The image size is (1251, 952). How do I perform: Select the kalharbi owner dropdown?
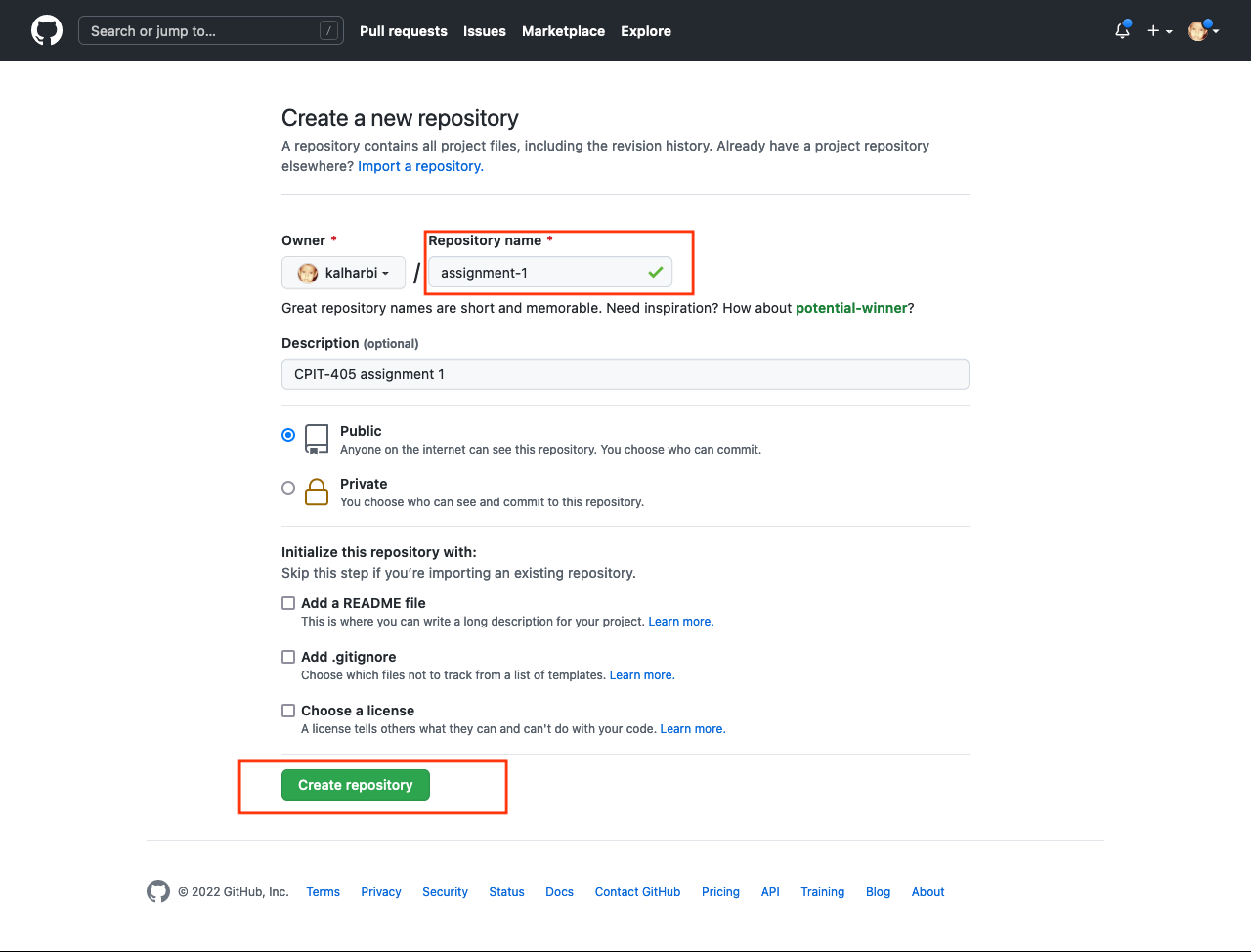343,273
